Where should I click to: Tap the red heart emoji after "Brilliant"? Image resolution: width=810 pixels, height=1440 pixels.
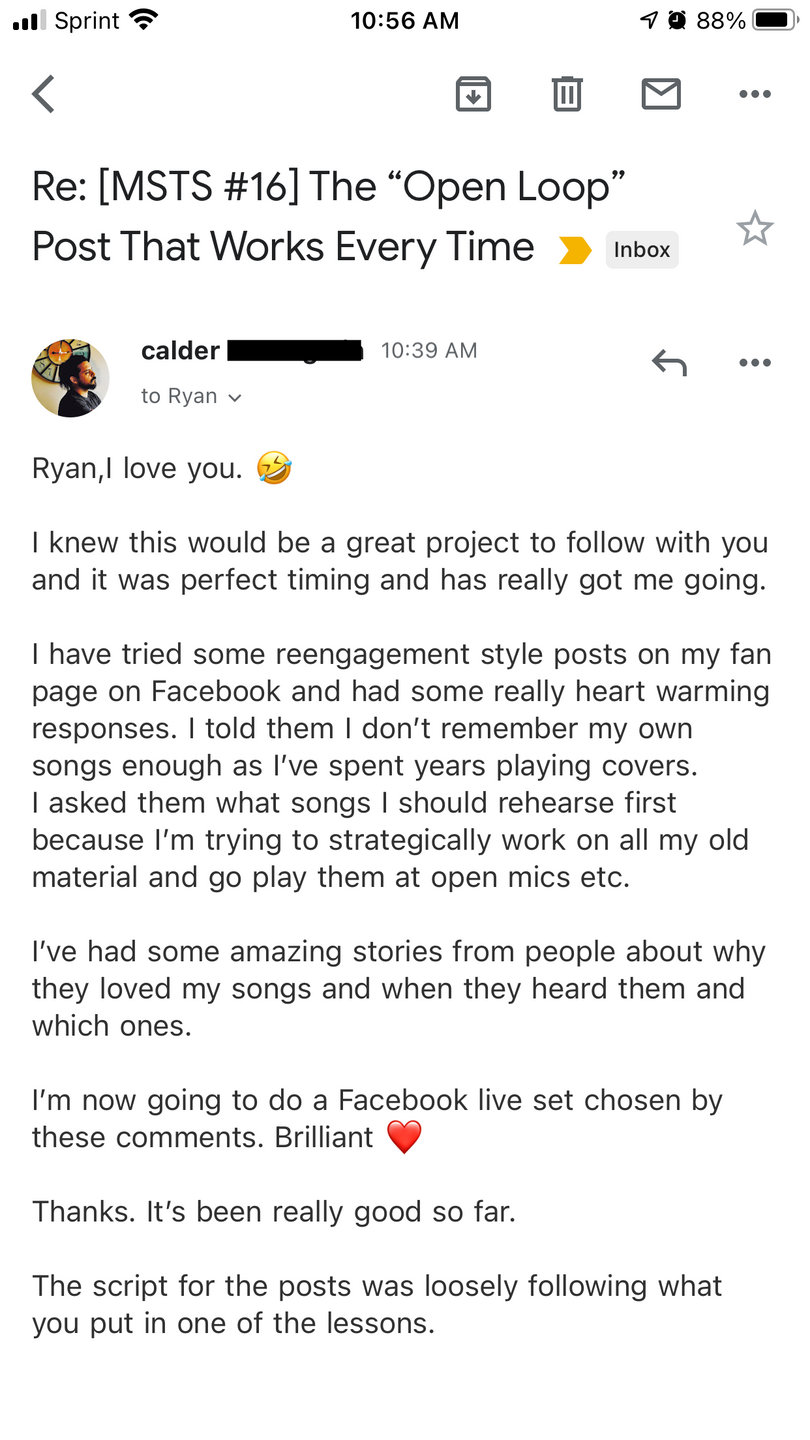pos(404,1137)
